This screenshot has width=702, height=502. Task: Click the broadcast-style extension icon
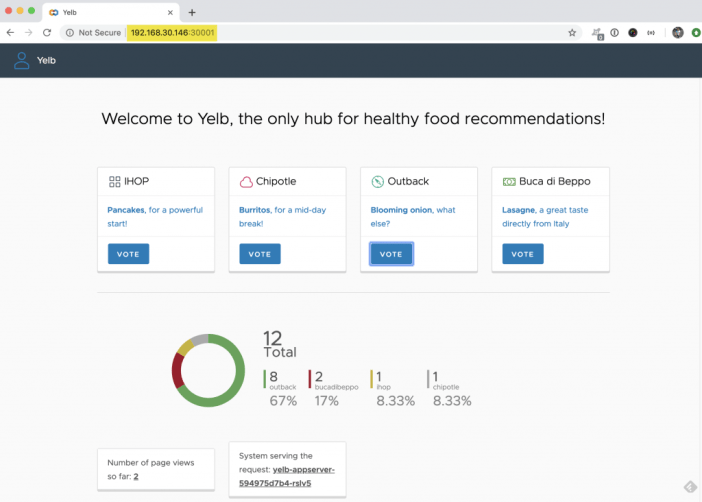(651, 33)
